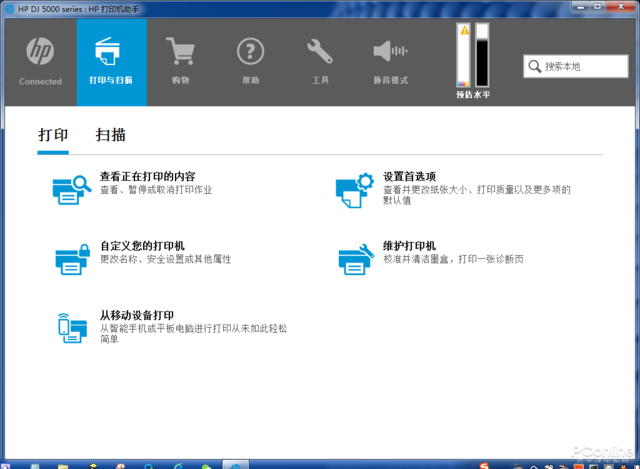Click the HP app taskbar button
This screenshot has width=640, height=469.
[236, 465]
